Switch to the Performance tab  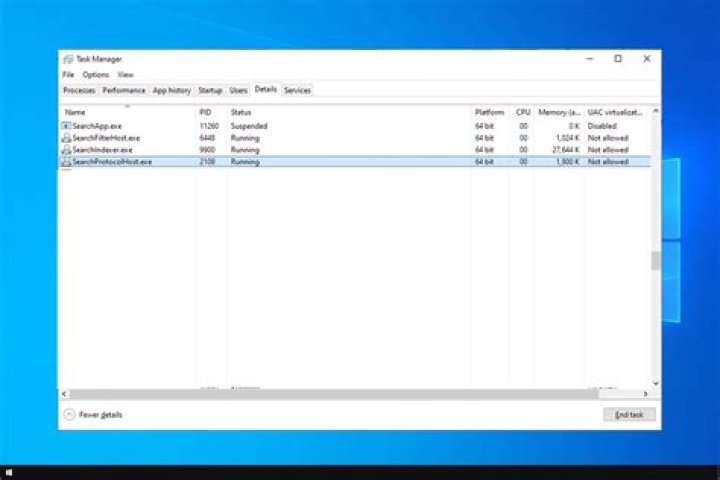(x=124, y=90)
